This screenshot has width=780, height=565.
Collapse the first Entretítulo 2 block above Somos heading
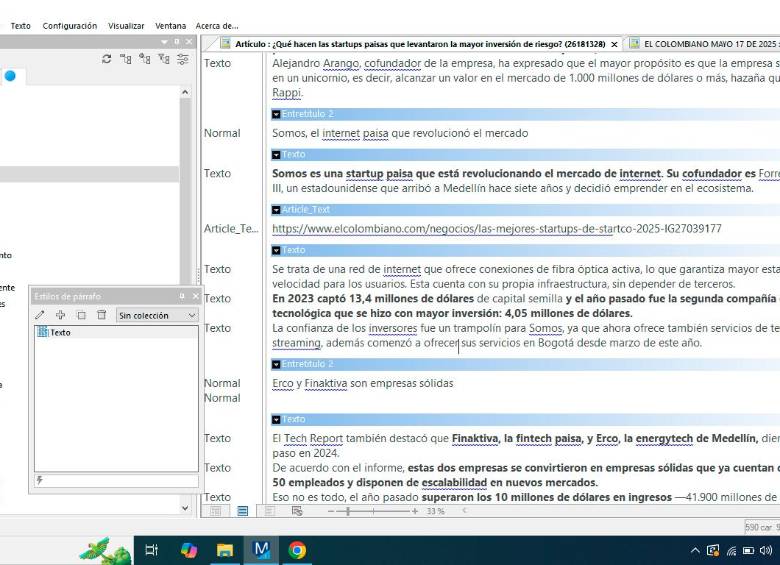coord(276,114)
